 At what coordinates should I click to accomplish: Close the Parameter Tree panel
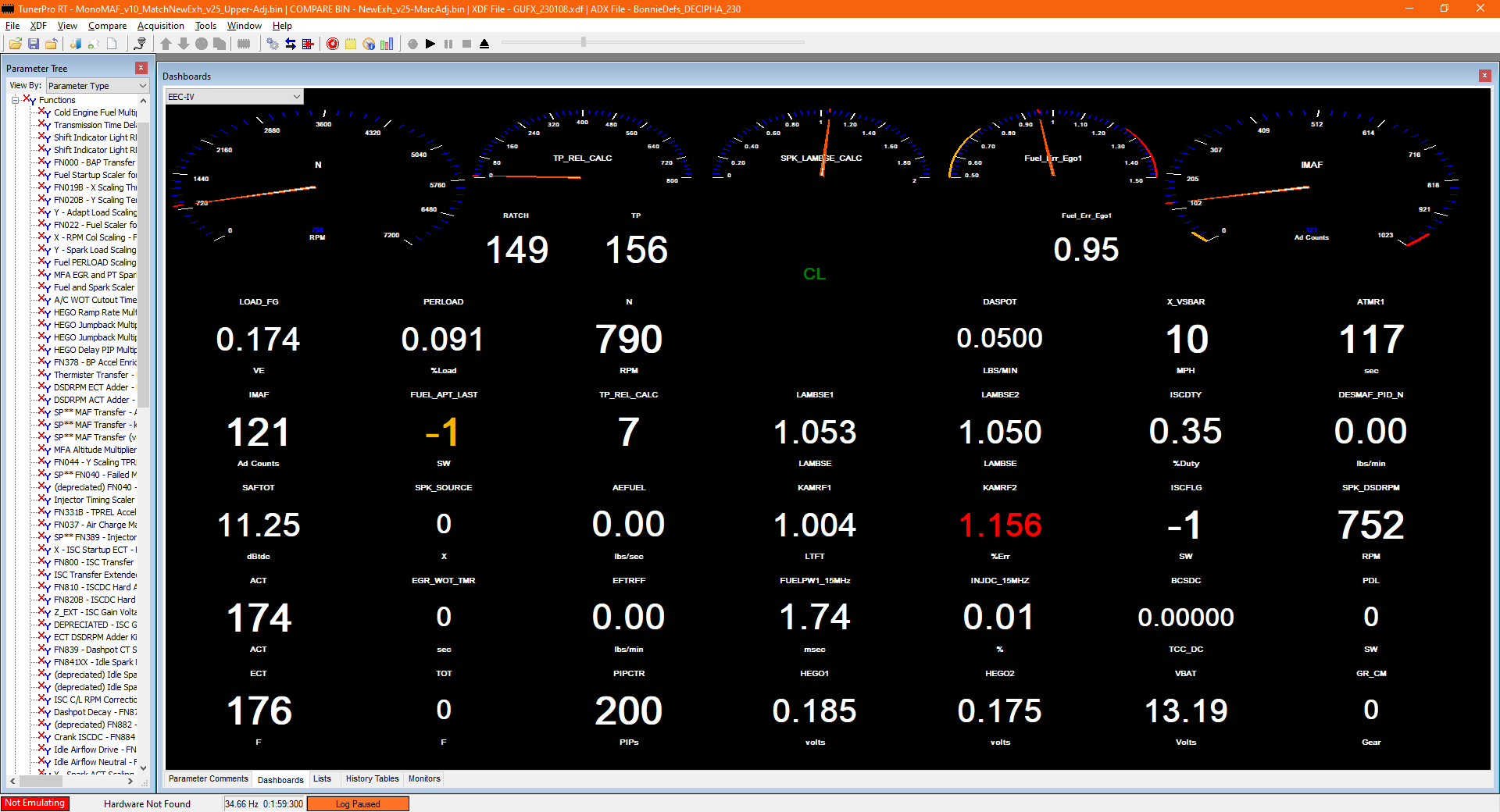pyautogui.click(x=141, y=68)
